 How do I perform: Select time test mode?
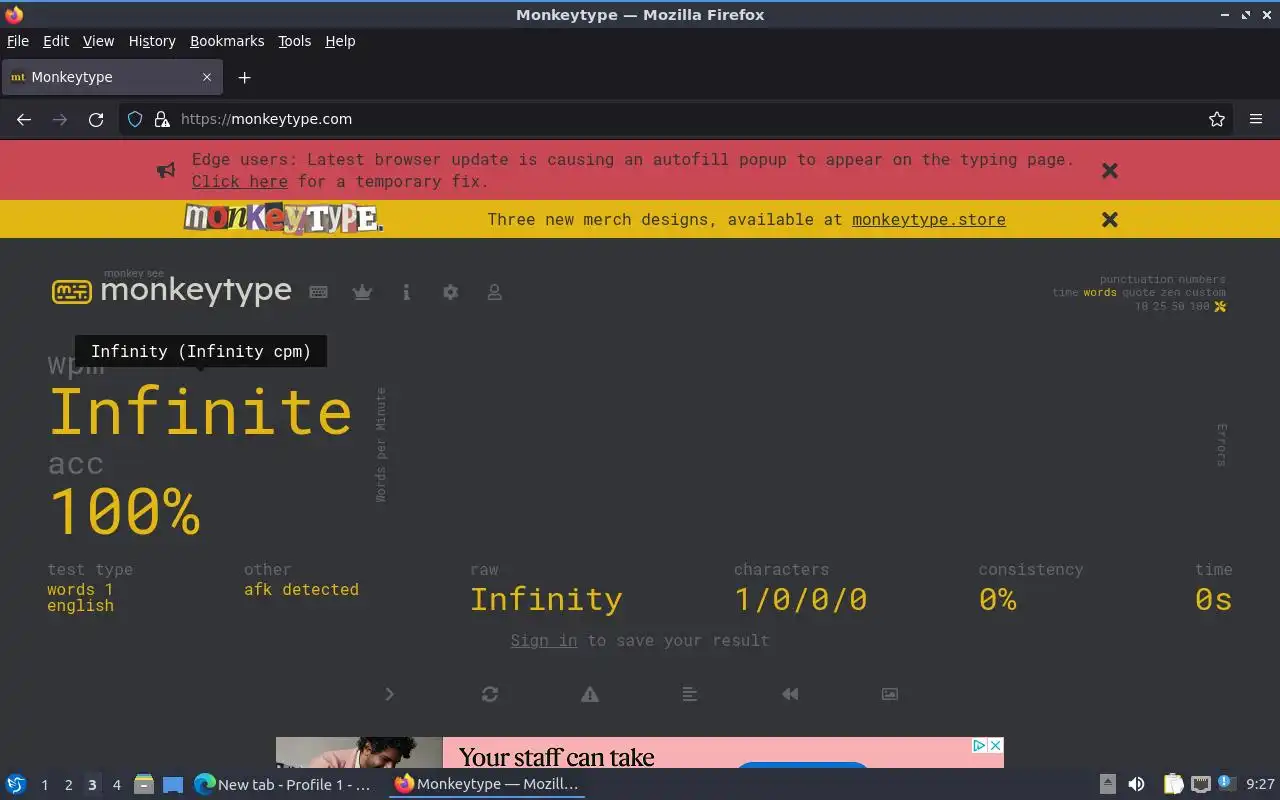tap(1065, 293)
